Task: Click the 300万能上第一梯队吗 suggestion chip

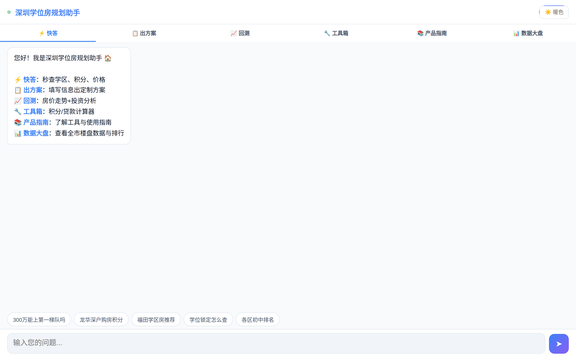Action: pyautogui.click(x=39, y=320)
